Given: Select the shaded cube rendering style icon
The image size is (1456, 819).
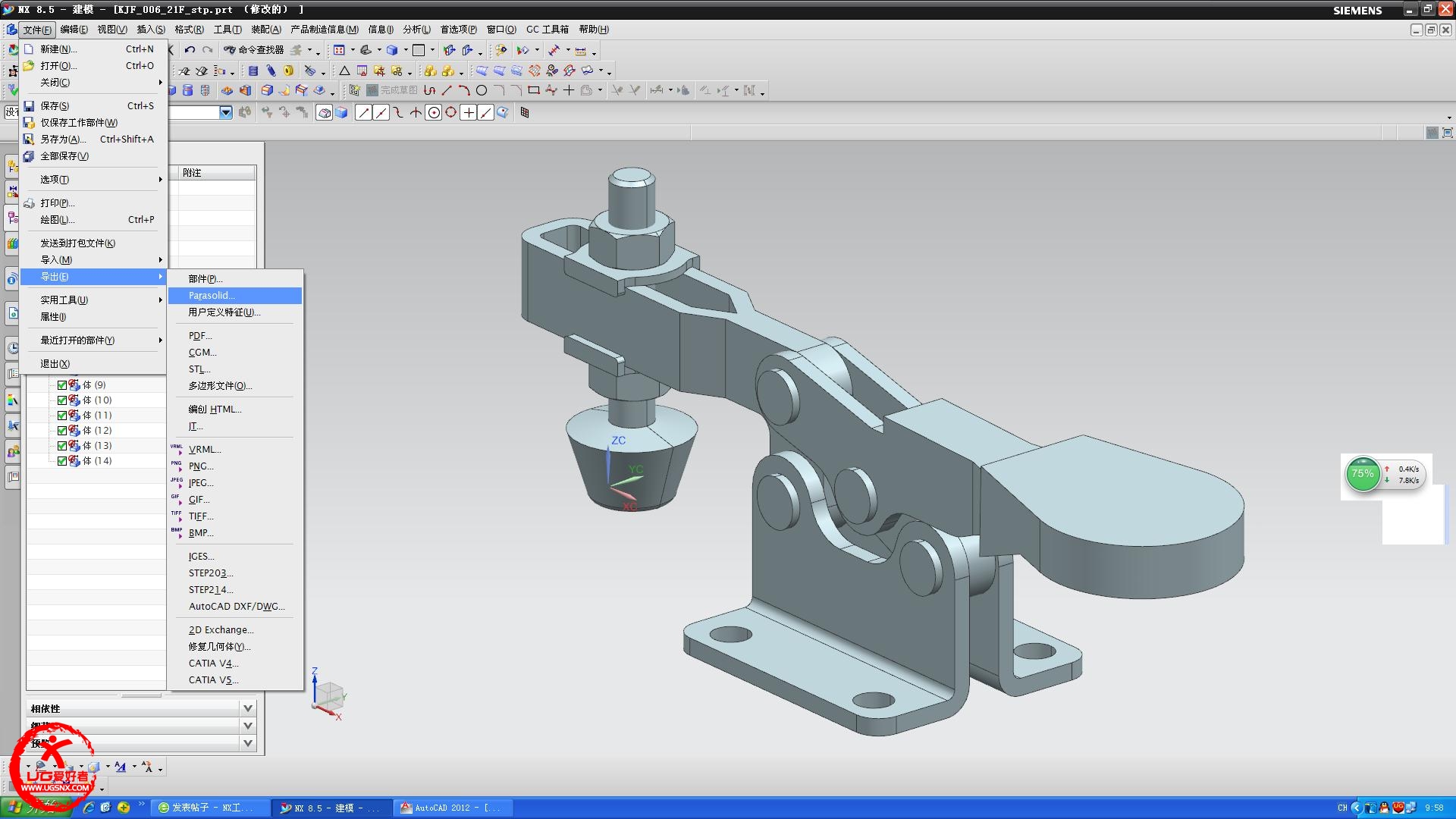Looking at the screenshot, I should [x=392, y=50].
